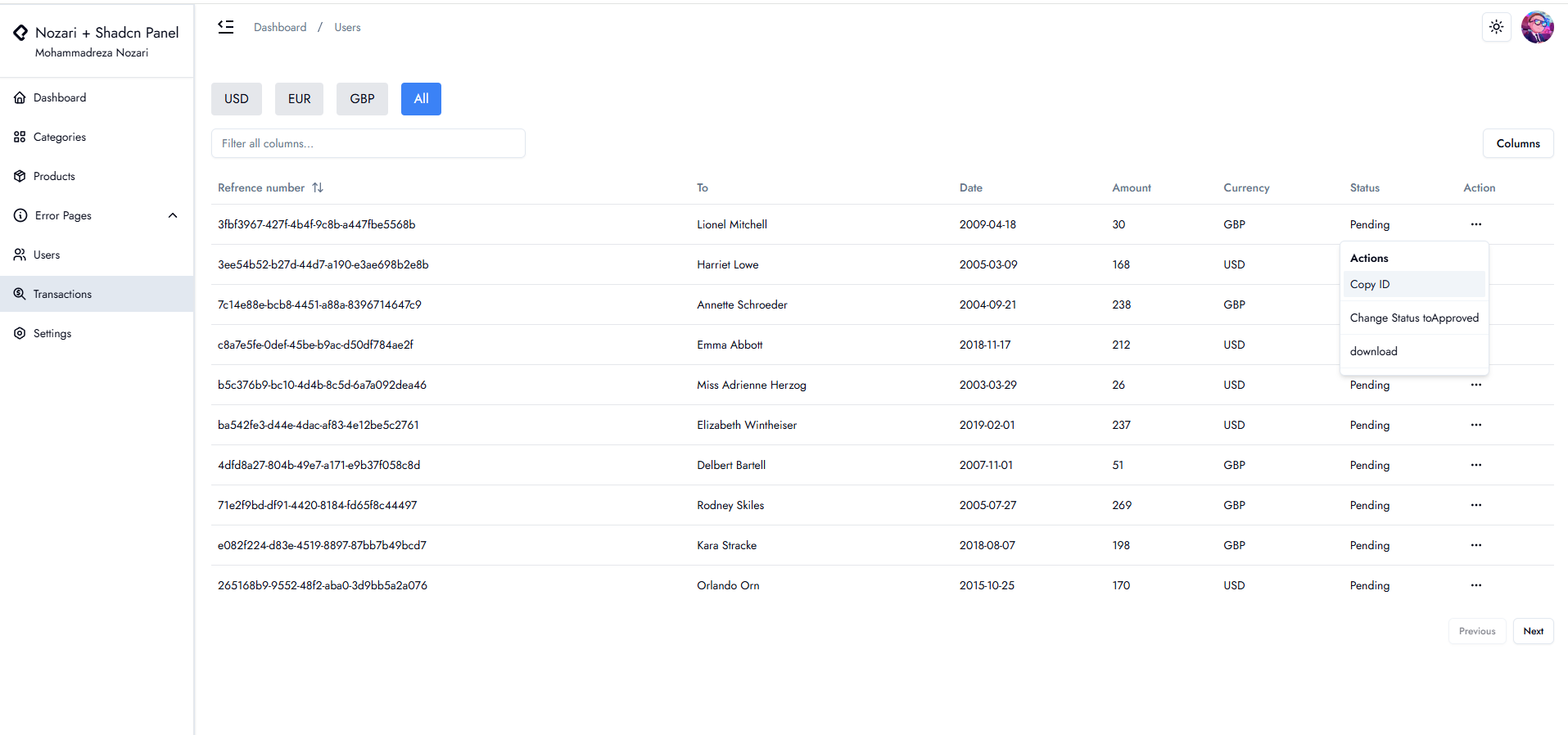Open actions menu for Elizabeth Wintheiser row
The width and height of the screenshot is (1568, 735).
1476,425
